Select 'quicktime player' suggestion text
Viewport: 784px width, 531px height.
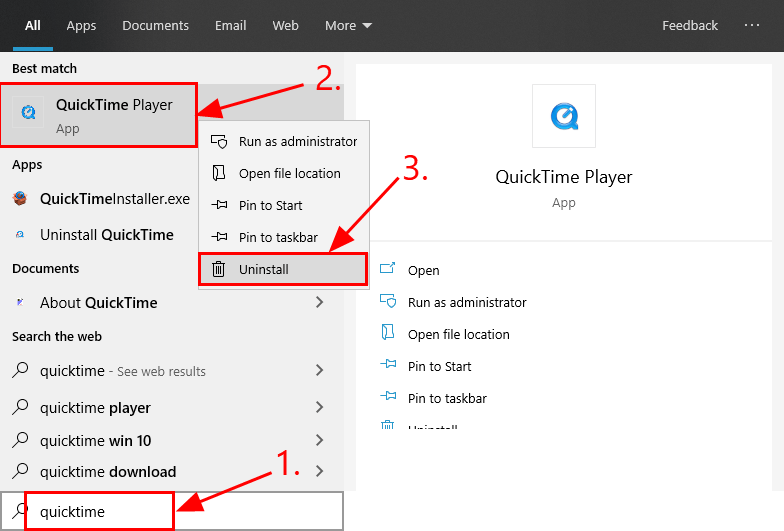95,408
